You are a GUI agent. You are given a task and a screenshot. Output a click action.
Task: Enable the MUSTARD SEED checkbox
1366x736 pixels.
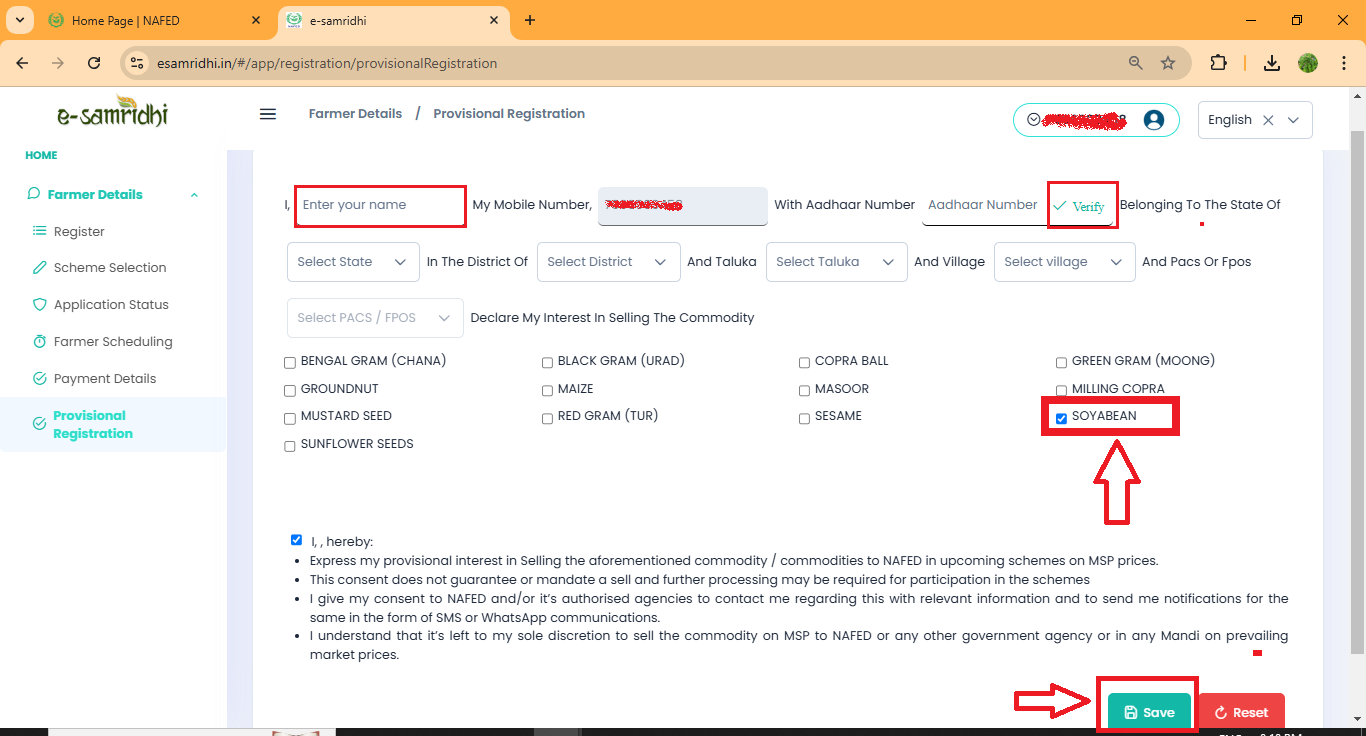pyautogui.click(x=290, y=418)
